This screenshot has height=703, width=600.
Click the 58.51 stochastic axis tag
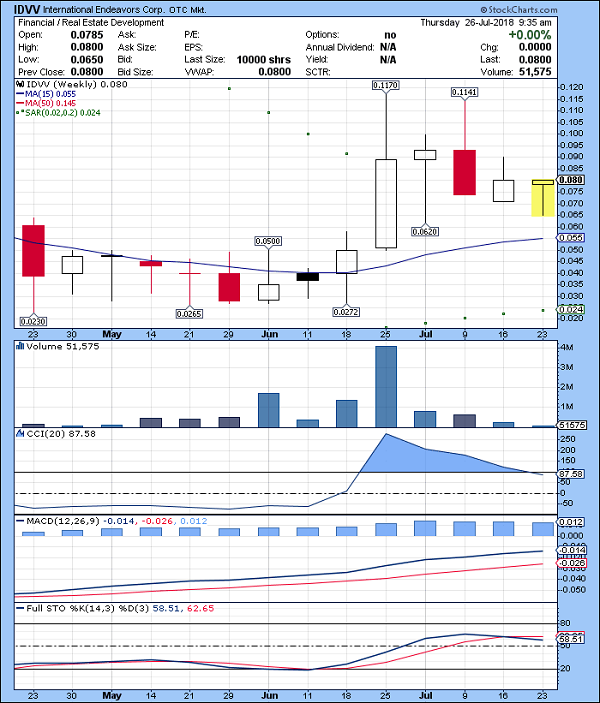pyautogui.click(x=571, y=638)
